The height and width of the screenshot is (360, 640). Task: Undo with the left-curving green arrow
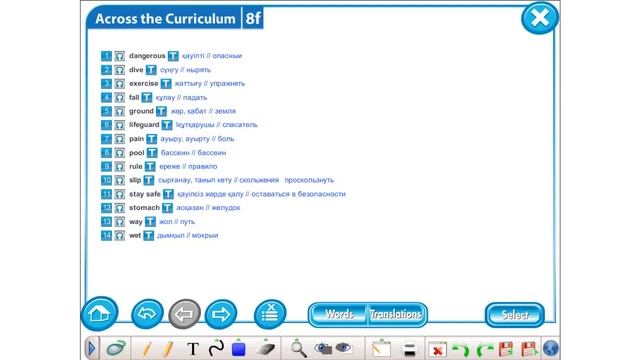pos(461,350)
